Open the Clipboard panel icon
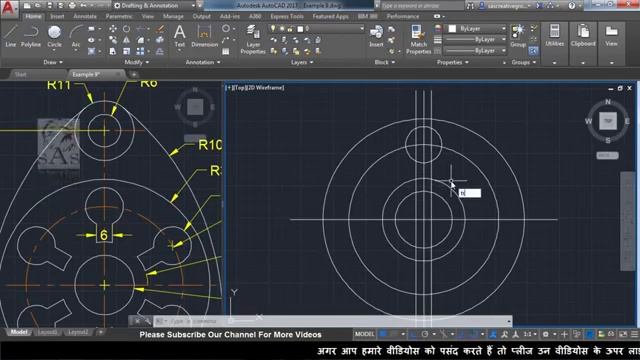 pyautogui.click(x=583, y=36)
